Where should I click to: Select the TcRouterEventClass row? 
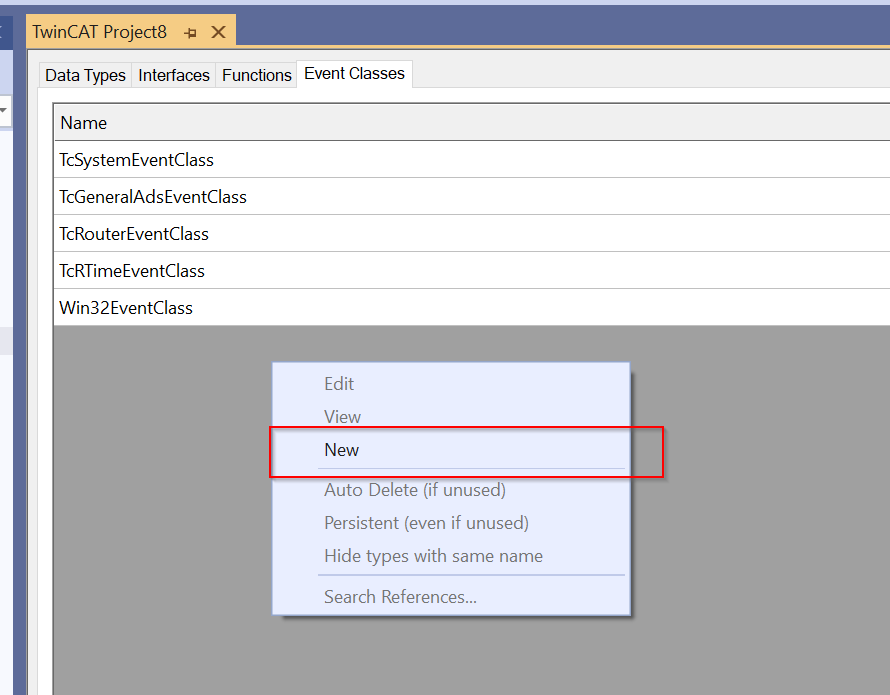[472, 233]
